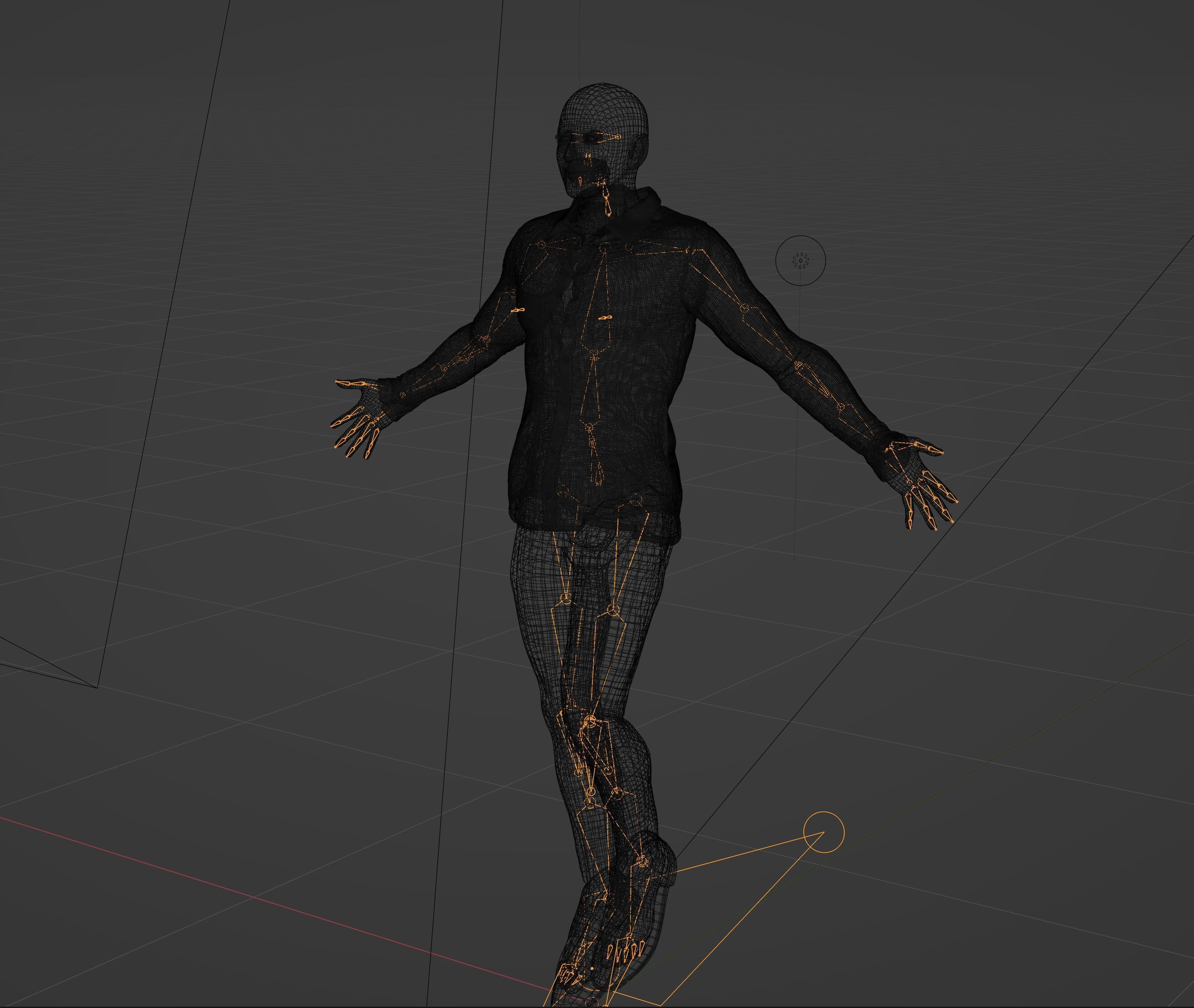Select the point light object in viewport

coord(800,261)
